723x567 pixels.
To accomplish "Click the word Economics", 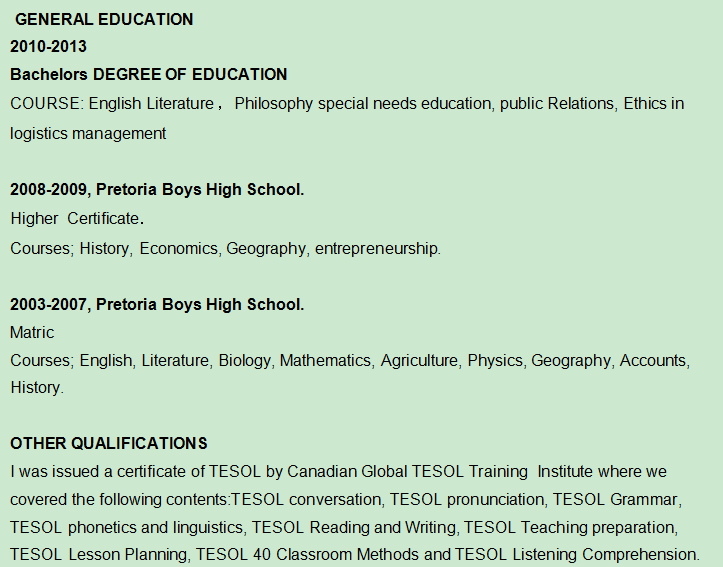I will [178, 248].
